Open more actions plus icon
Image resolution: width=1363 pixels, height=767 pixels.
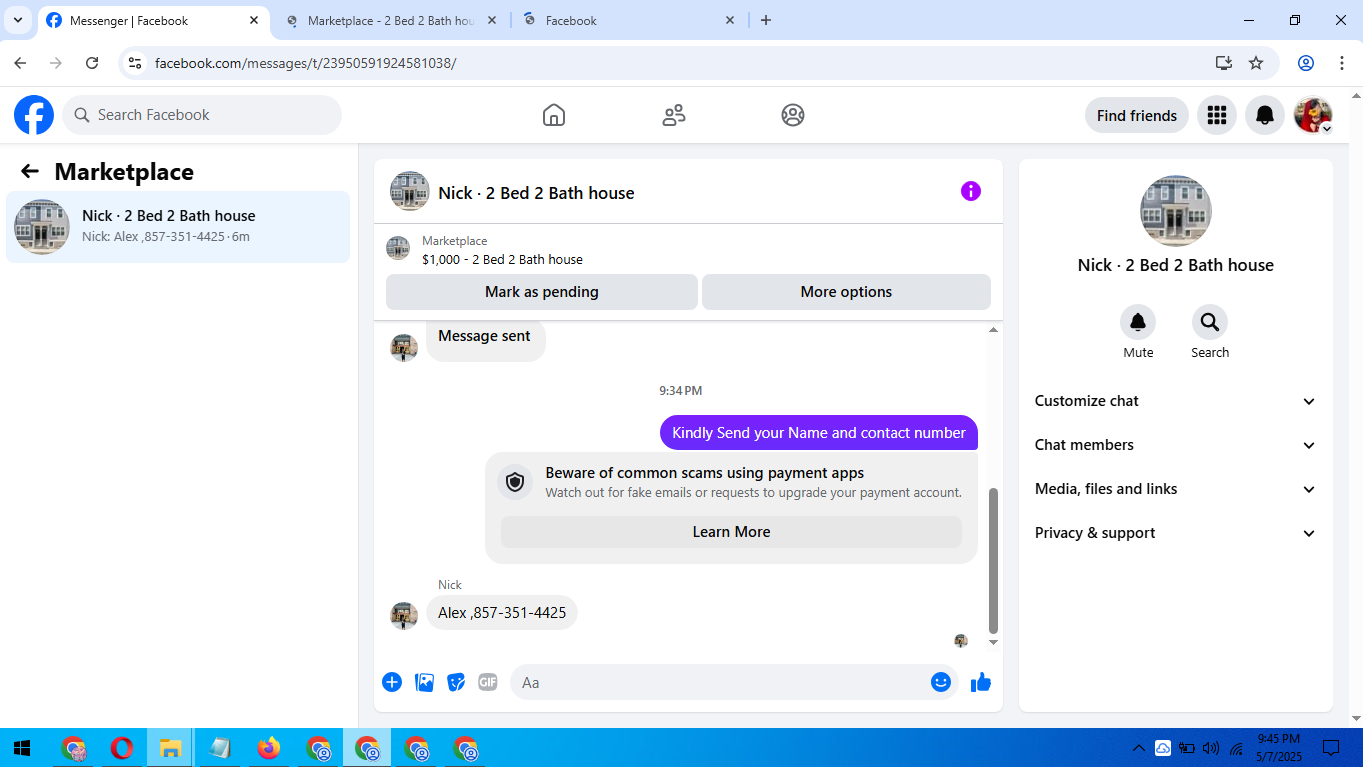[392, 682]
